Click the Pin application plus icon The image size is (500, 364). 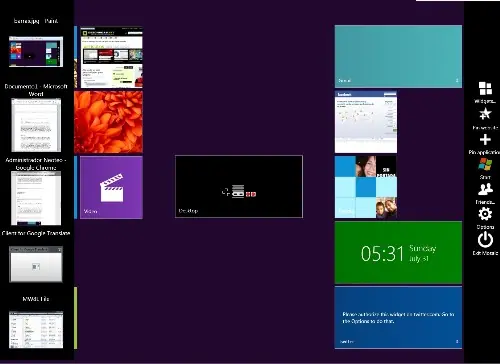coord(485,139)
